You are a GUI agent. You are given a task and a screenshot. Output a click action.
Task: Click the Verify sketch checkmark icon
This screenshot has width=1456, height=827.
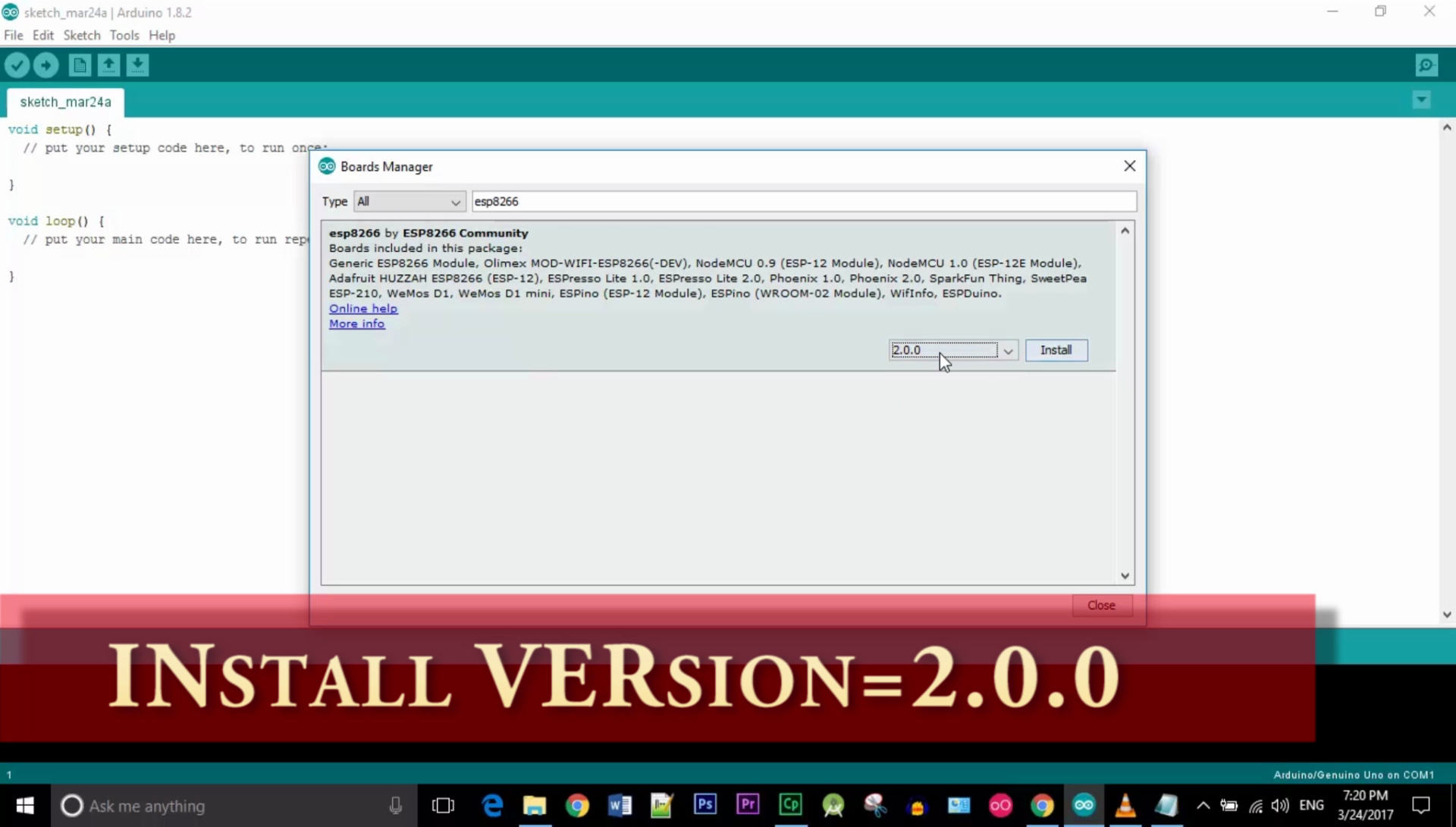17,65
